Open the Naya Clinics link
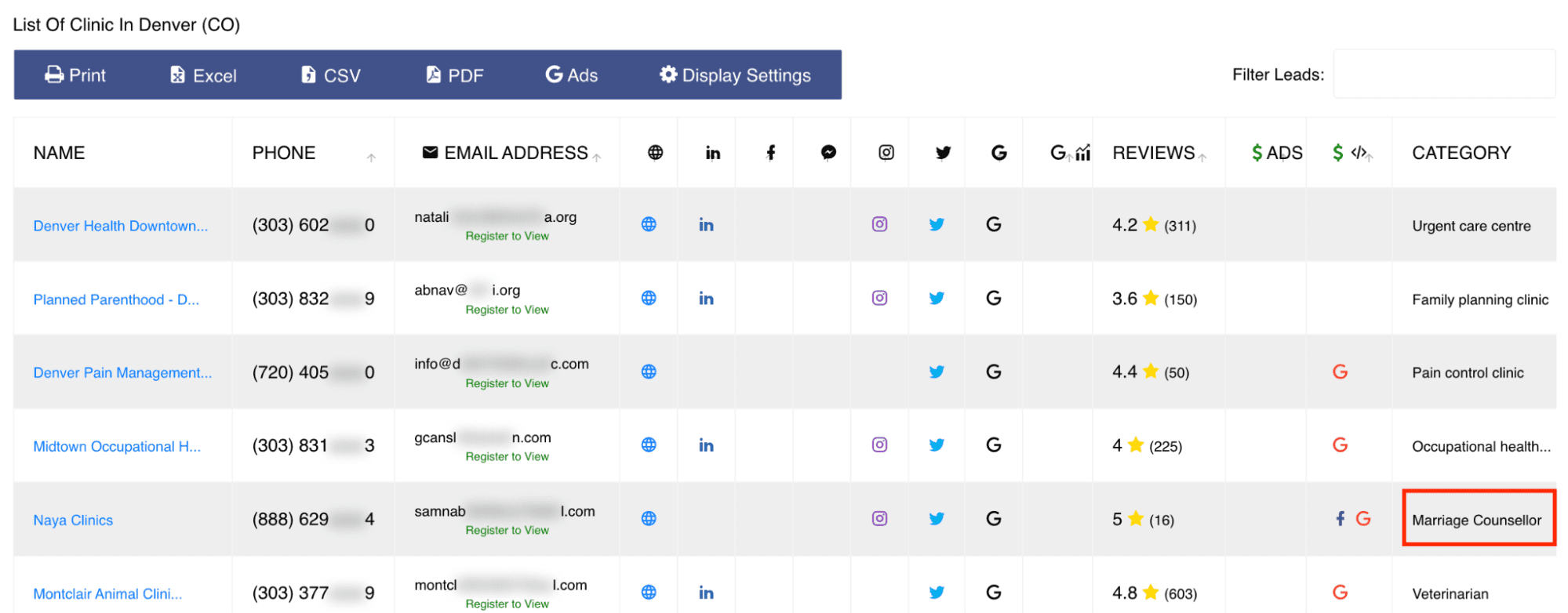Image resolution: width=1568 pixels, height=613 pixels. (x=73, y=521)
